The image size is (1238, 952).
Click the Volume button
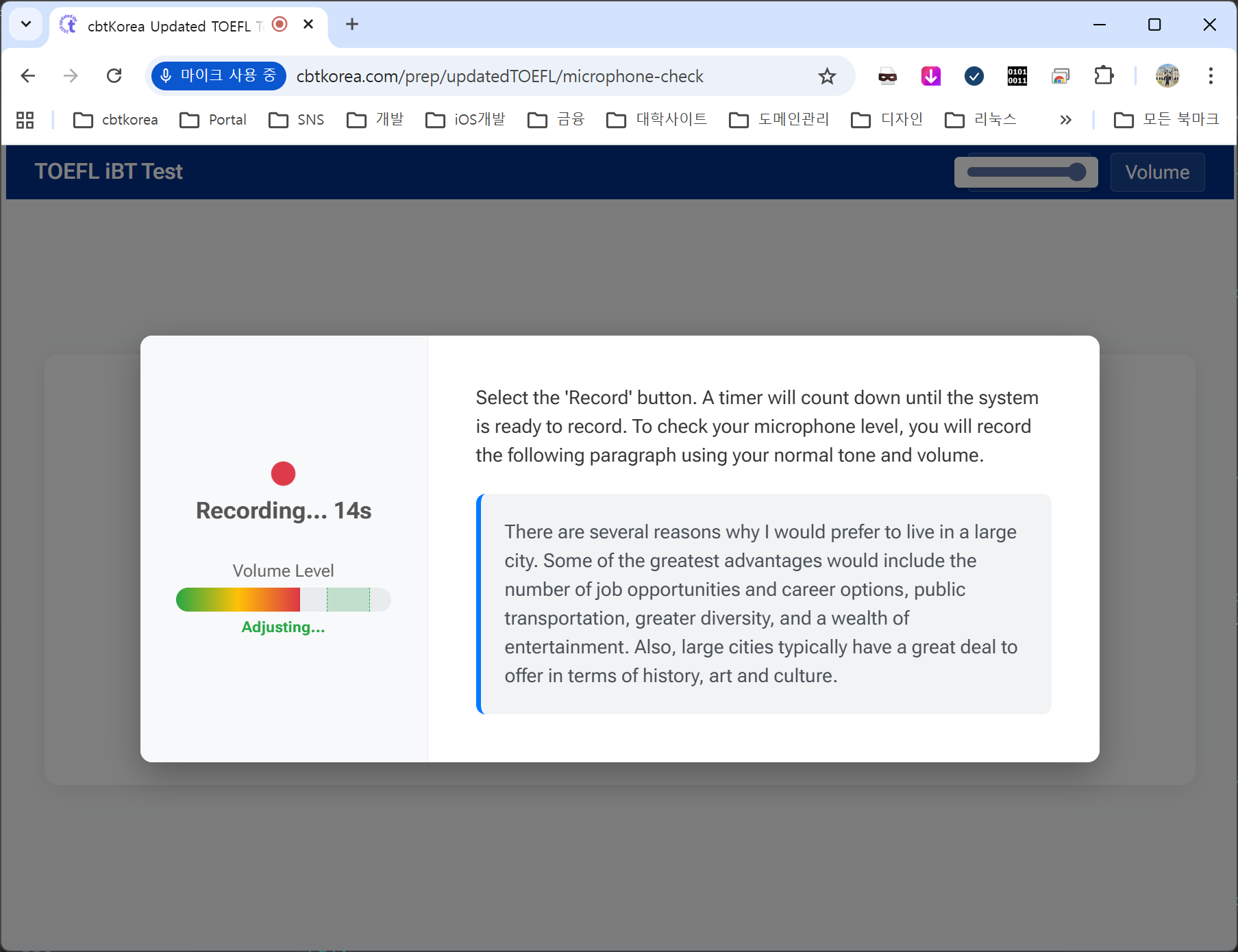(1156, 172)
